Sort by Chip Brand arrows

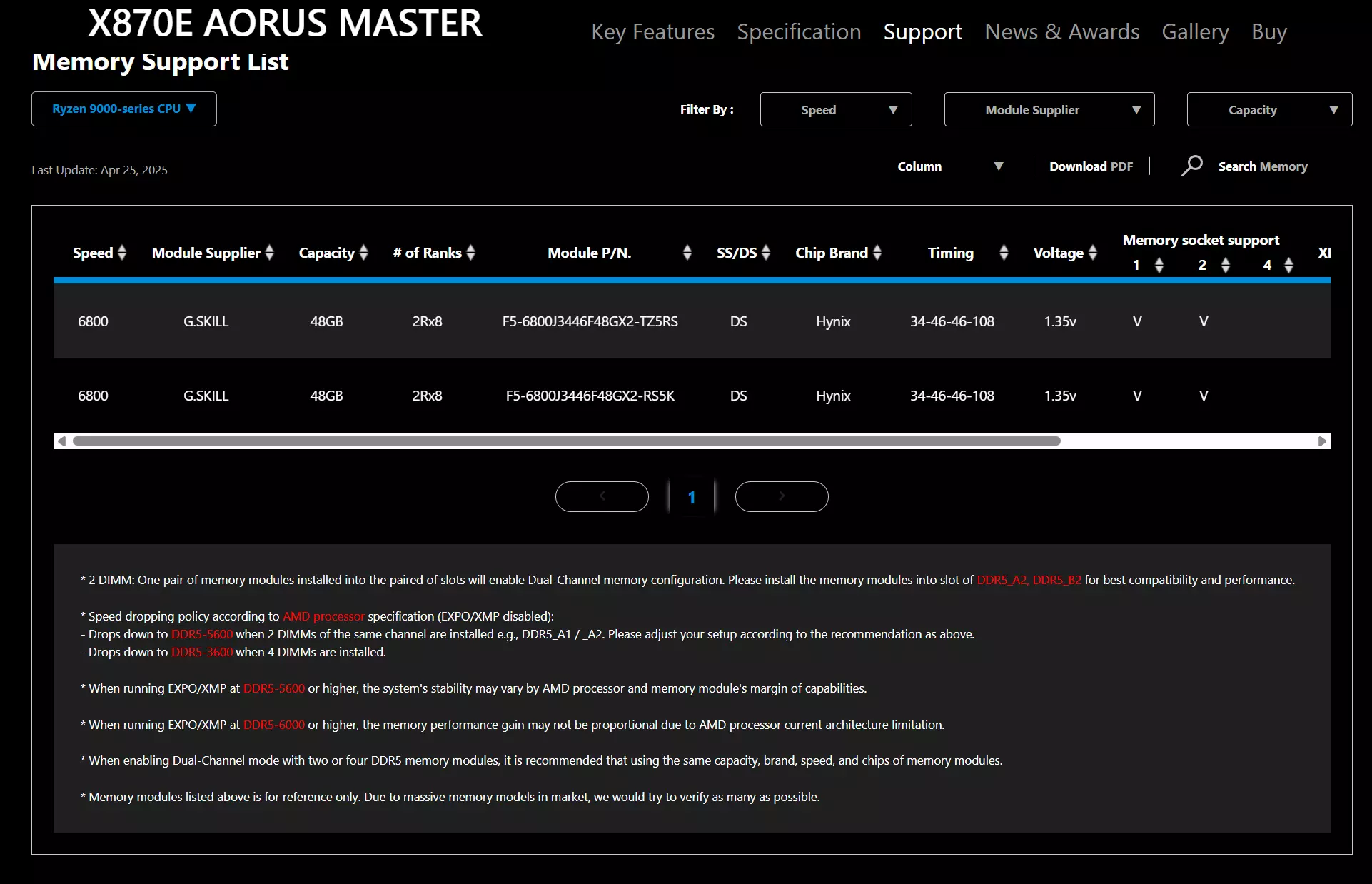point(877,253)
